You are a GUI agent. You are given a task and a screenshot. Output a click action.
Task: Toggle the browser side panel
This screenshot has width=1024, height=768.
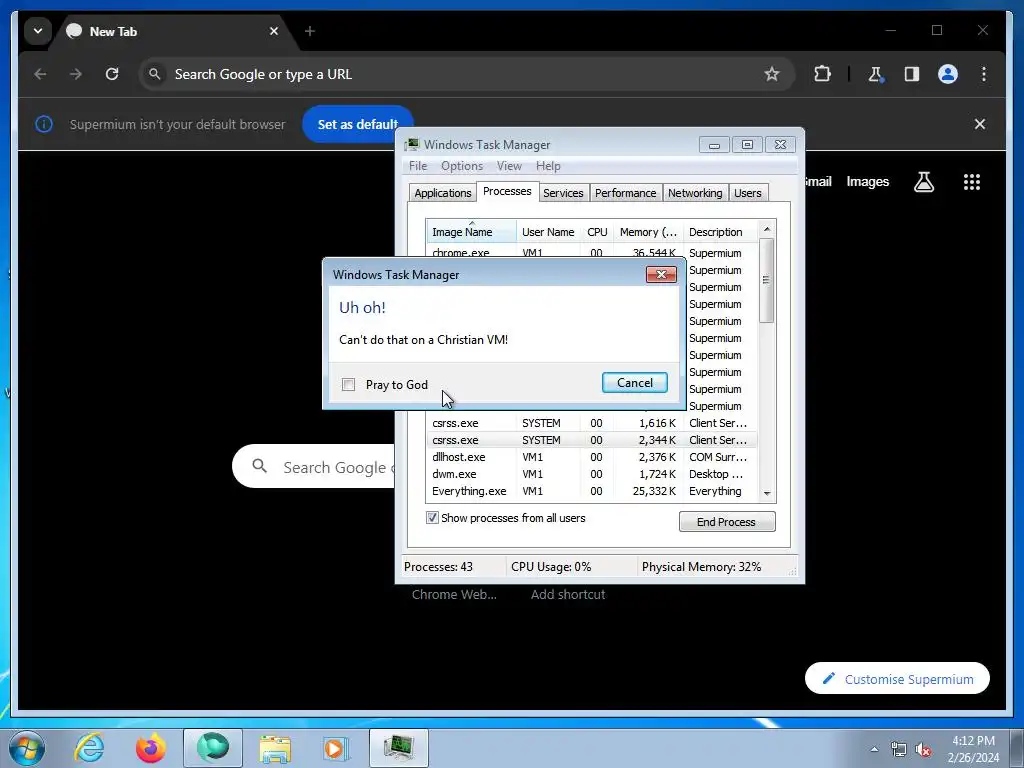pyautogui.click(x=912, y=74)
